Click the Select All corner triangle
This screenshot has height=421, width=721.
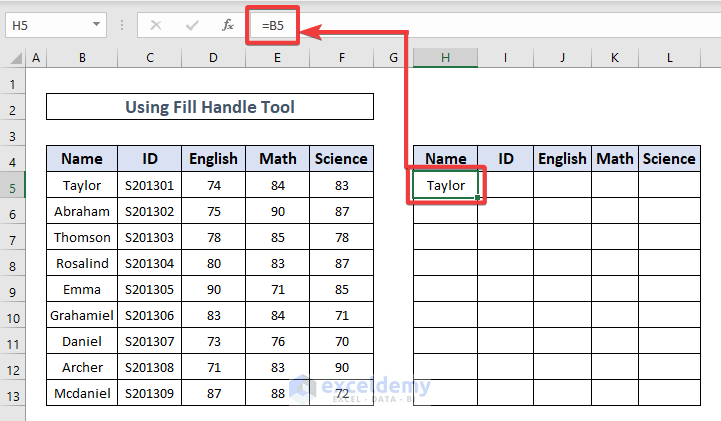16,58
